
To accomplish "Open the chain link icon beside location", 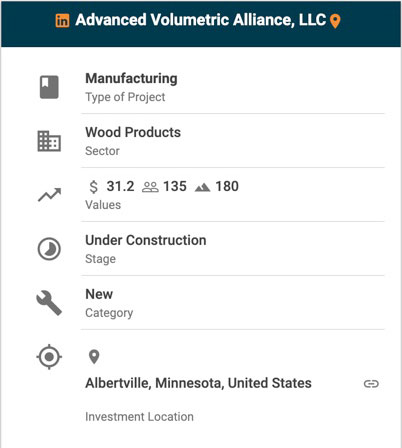I will [x=371, y=384].
